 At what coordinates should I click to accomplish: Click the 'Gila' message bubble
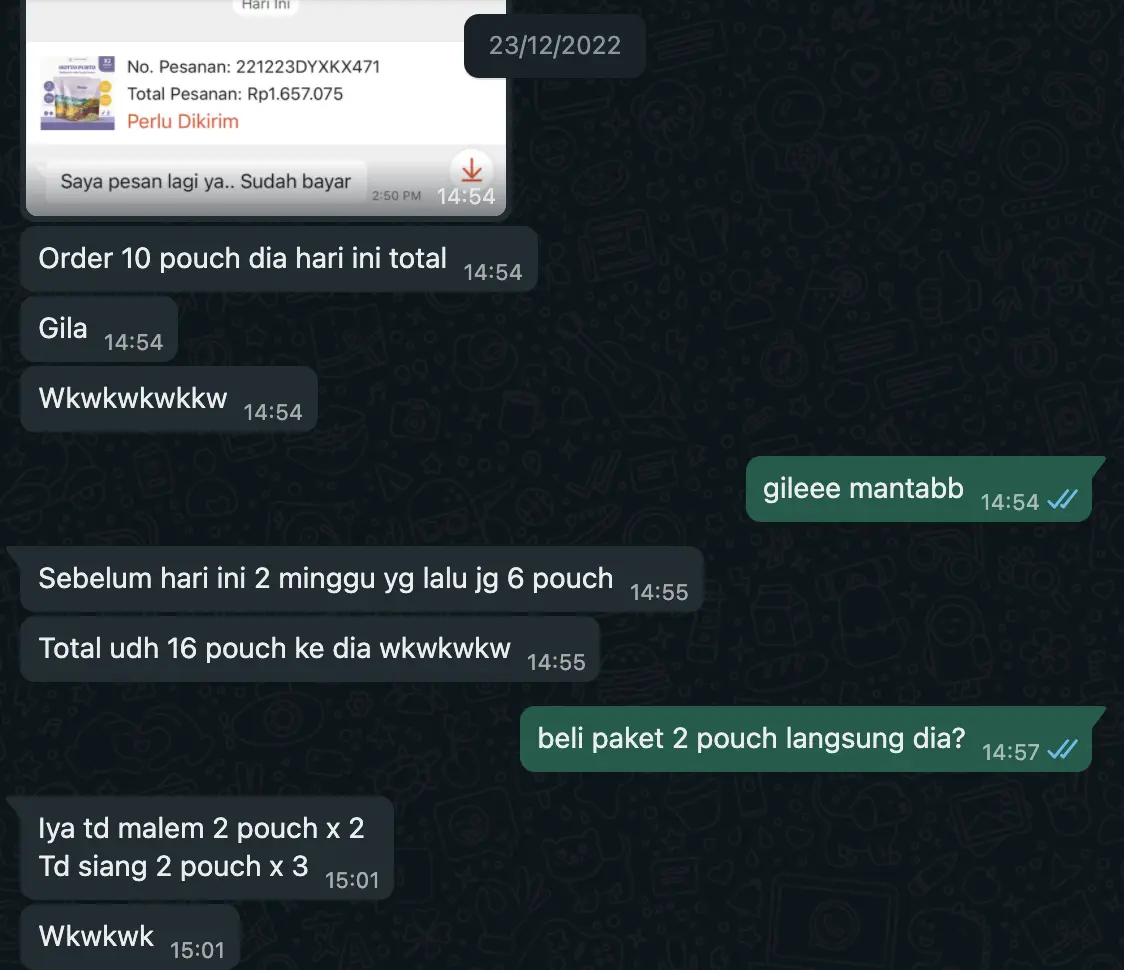pyautogui.click(x=99, y=329)
